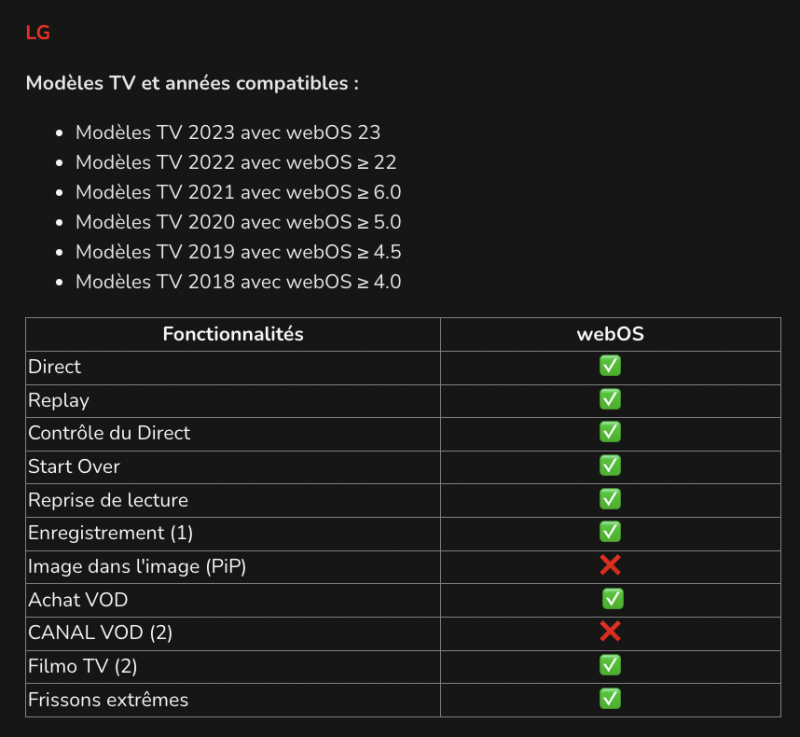Screen dimensions: 800x737
Task: Click the Fonctionnalités column header
Action: (x=233, y=334)
